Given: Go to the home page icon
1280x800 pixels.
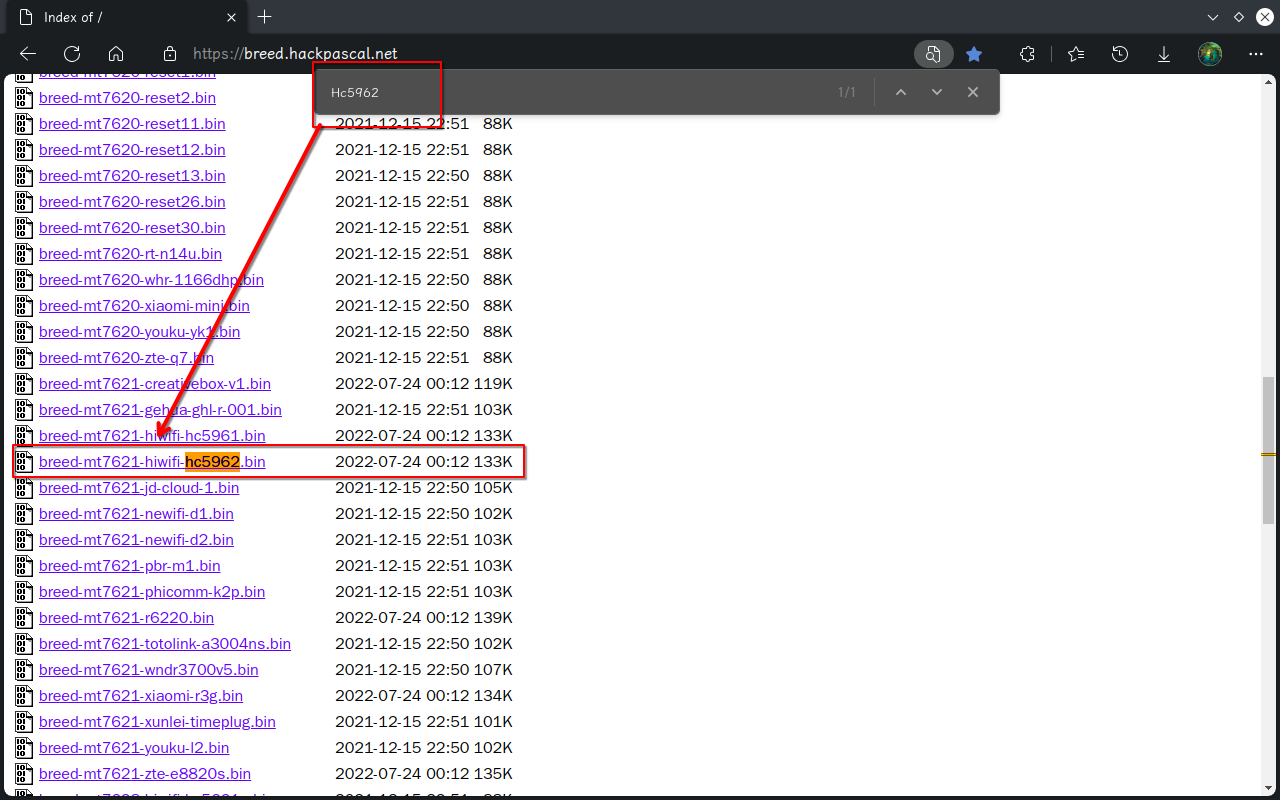Looking at the screenshot, I should 116,54.
